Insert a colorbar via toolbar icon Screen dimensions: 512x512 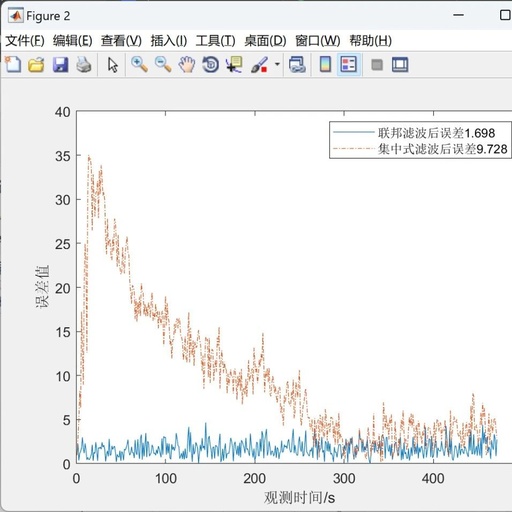click(x=326, y=64)
